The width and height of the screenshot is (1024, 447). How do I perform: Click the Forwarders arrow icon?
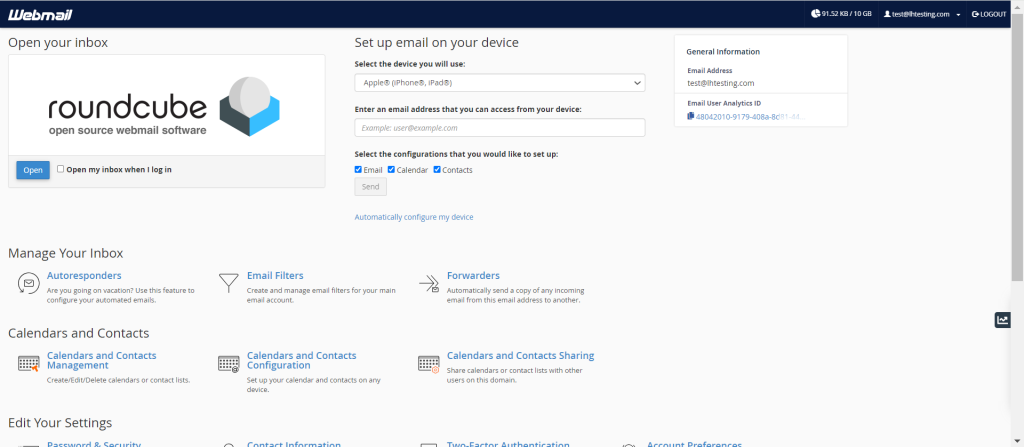tap(428, 284)
